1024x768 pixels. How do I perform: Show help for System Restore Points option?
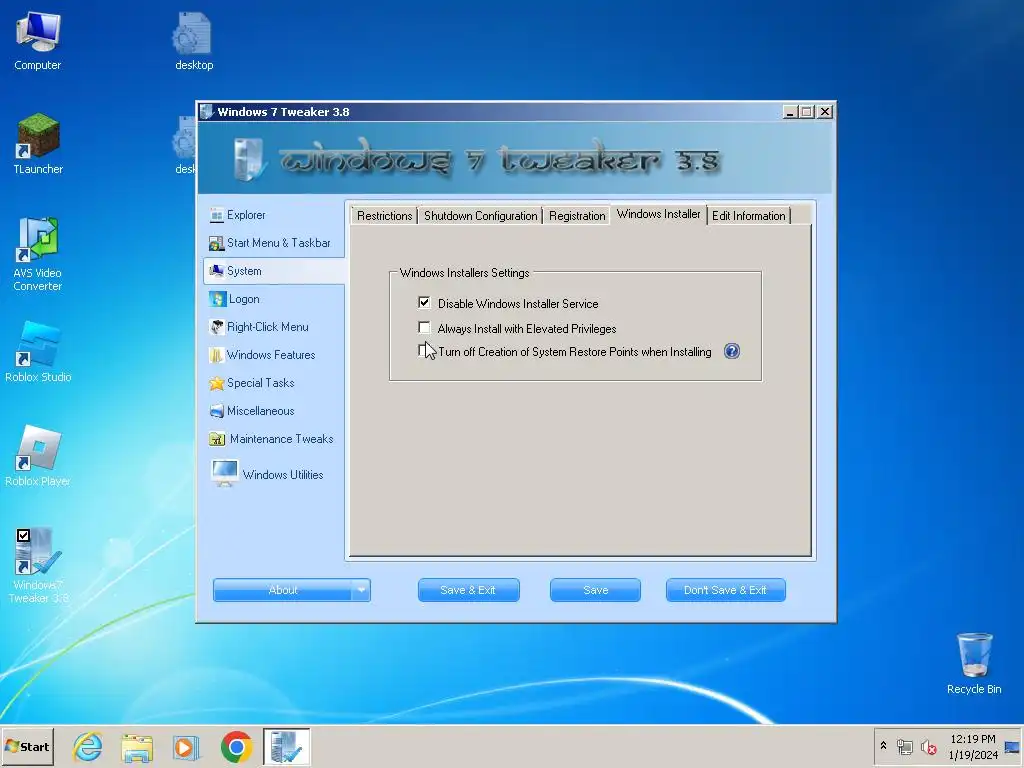click(731, 351)
